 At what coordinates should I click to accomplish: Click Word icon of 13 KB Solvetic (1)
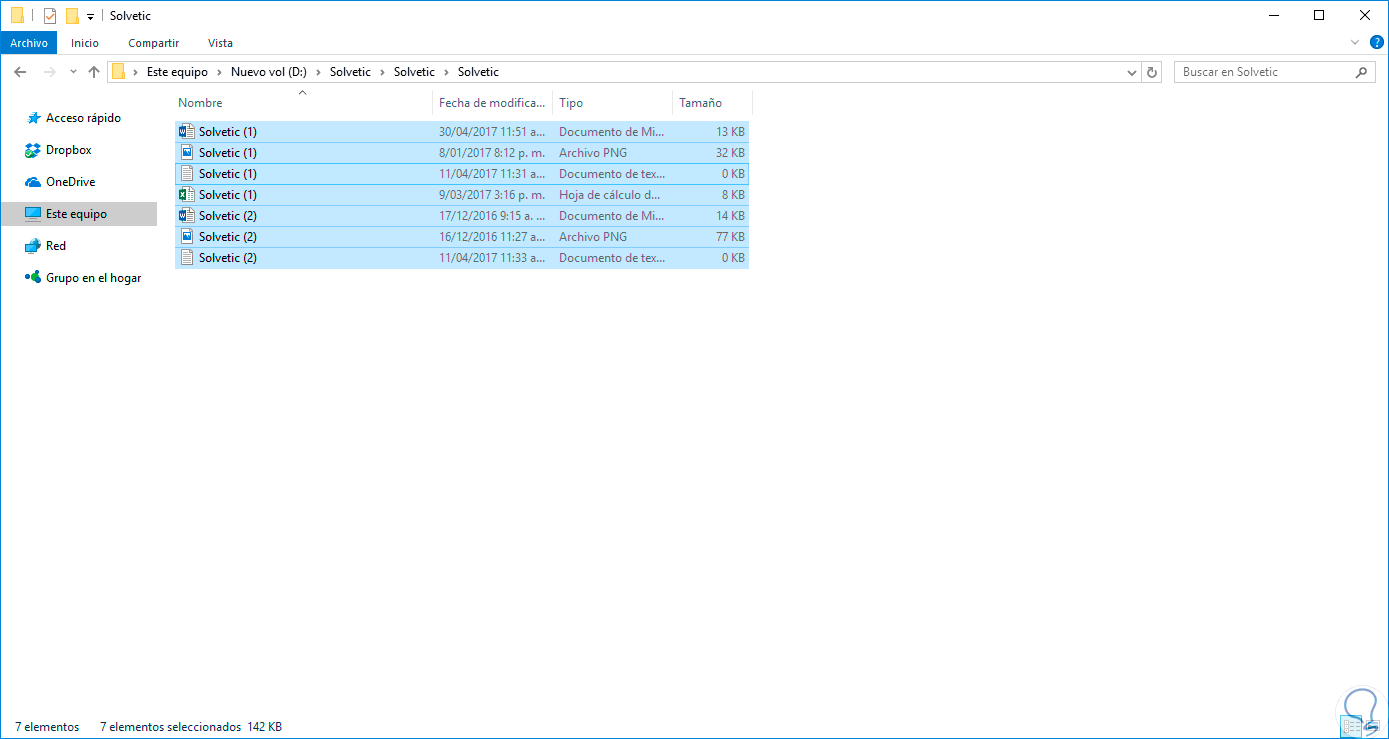pos(186,132)
